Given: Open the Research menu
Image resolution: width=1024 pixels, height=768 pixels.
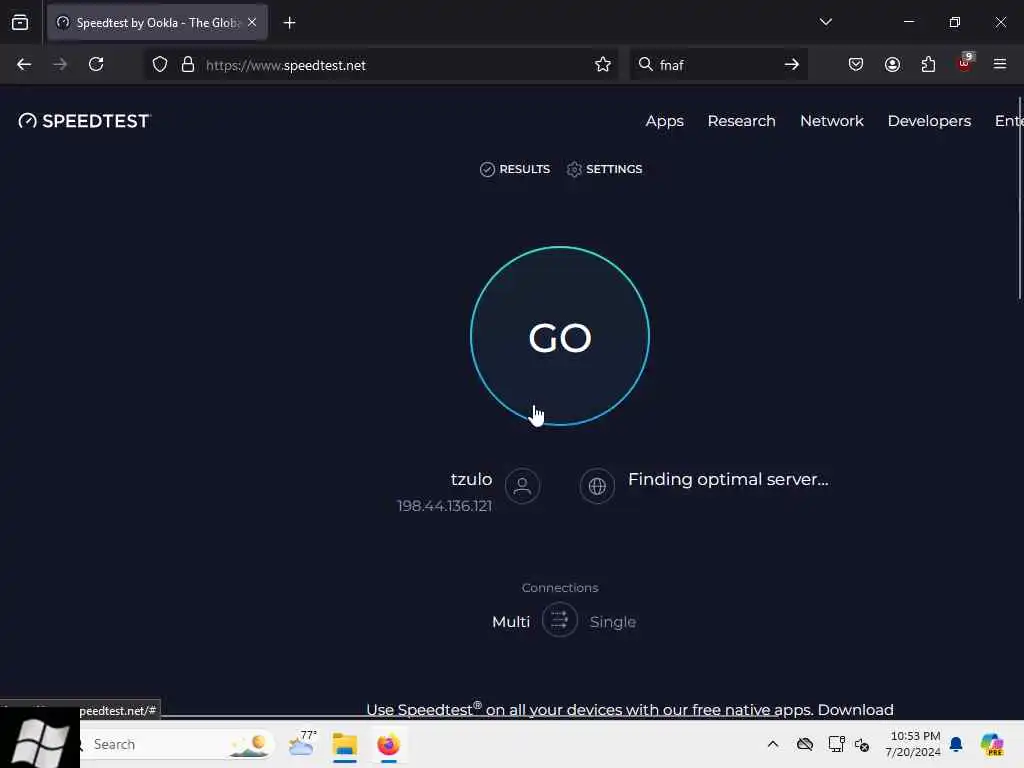Looking at the screenshot, I should (x=741, y=121).
